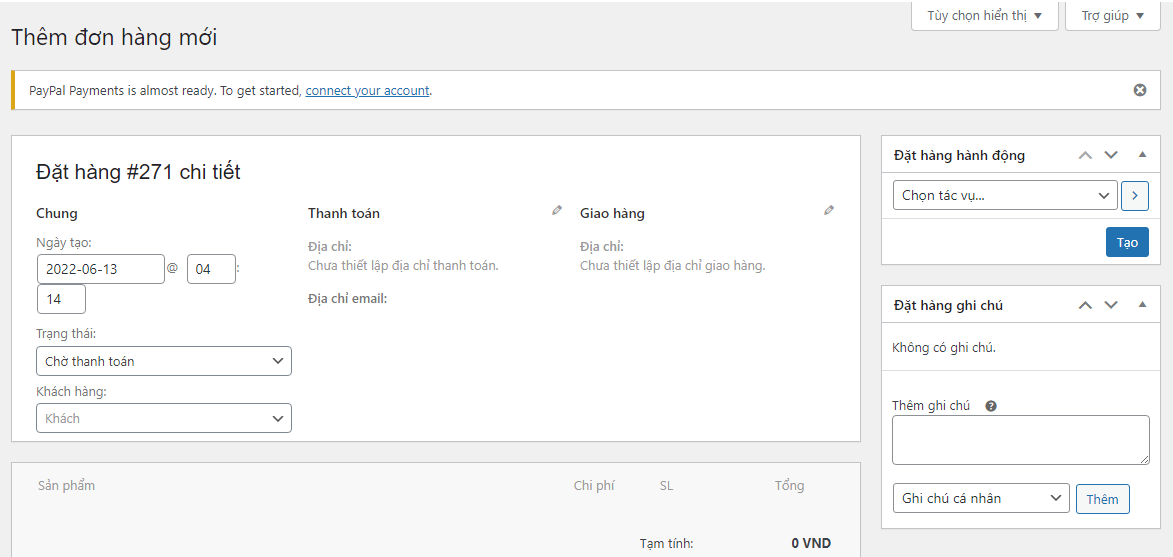1173x557 pixels.
Task: Collapse the Đặt hàng ghi chú panel
Action: coord(1143,305)
